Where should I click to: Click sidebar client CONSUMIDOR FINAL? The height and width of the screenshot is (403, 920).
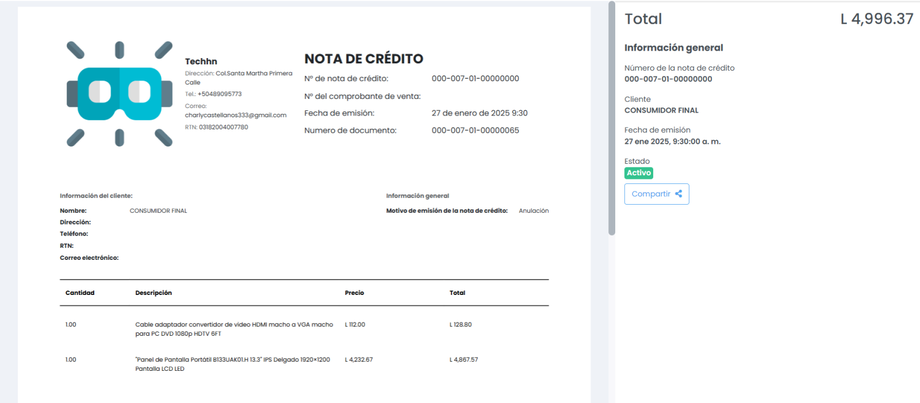661,110
